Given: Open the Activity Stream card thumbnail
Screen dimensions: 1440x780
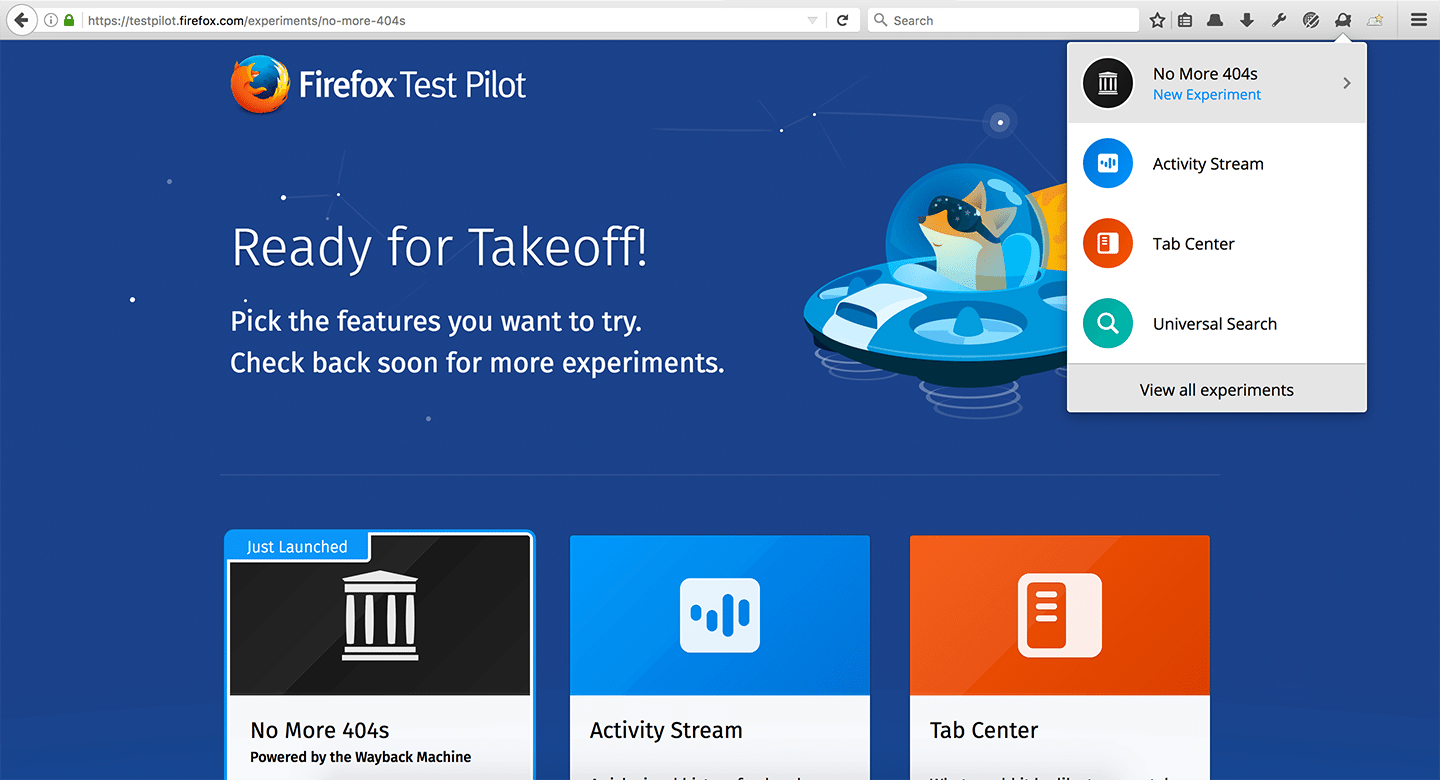Looking at the screenshot, I should click(720, 615).
